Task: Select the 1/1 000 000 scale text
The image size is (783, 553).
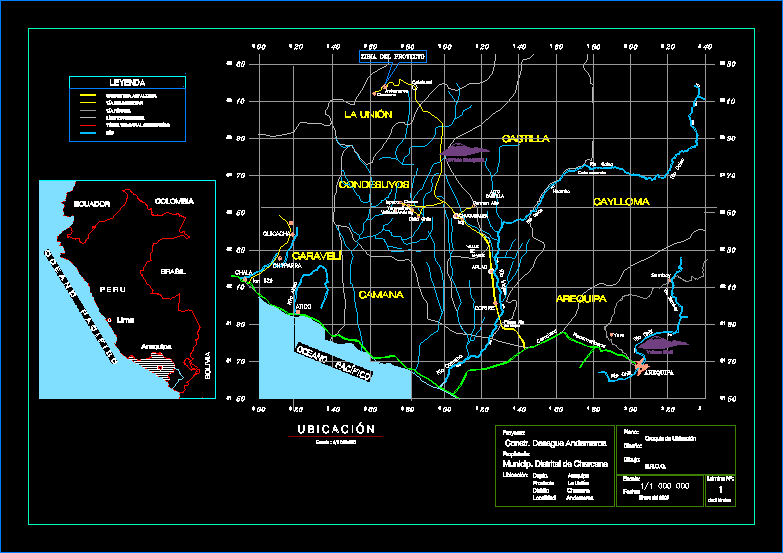Action: coord(658,485)
